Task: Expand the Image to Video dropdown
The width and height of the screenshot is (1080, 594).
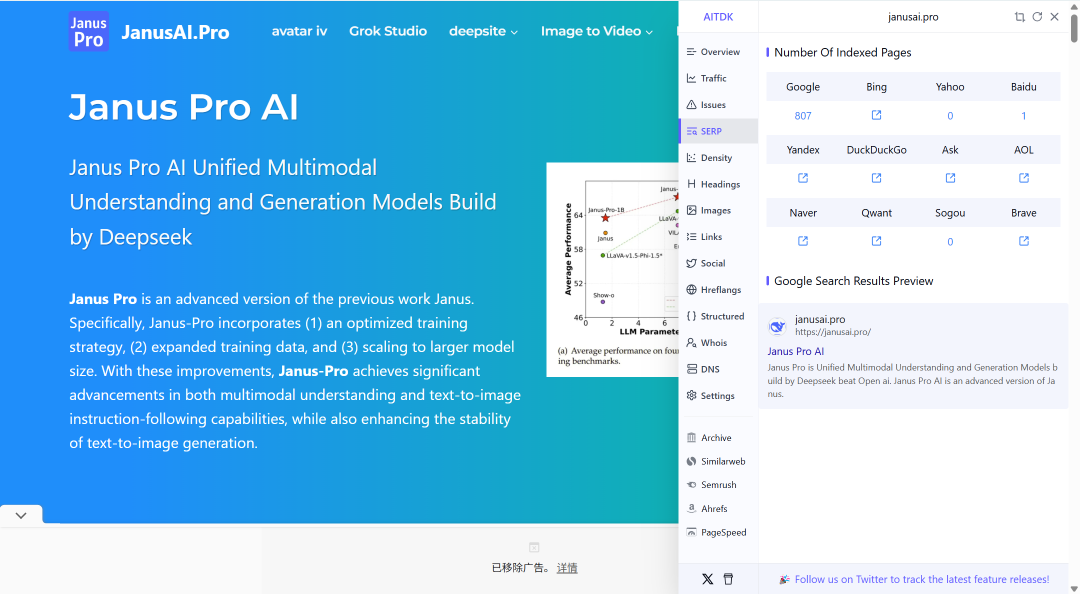Action: point(596,31)
